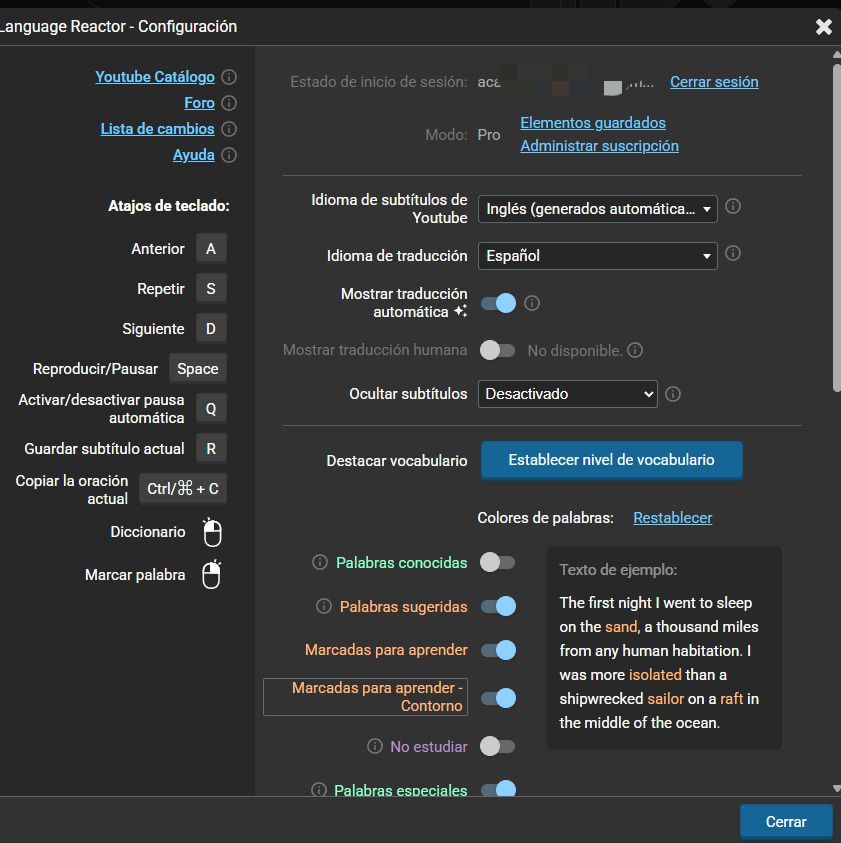Toggle Marcadas para aprender - Contorno switch
Screen dimensions: 841x843
pos(498,698)
